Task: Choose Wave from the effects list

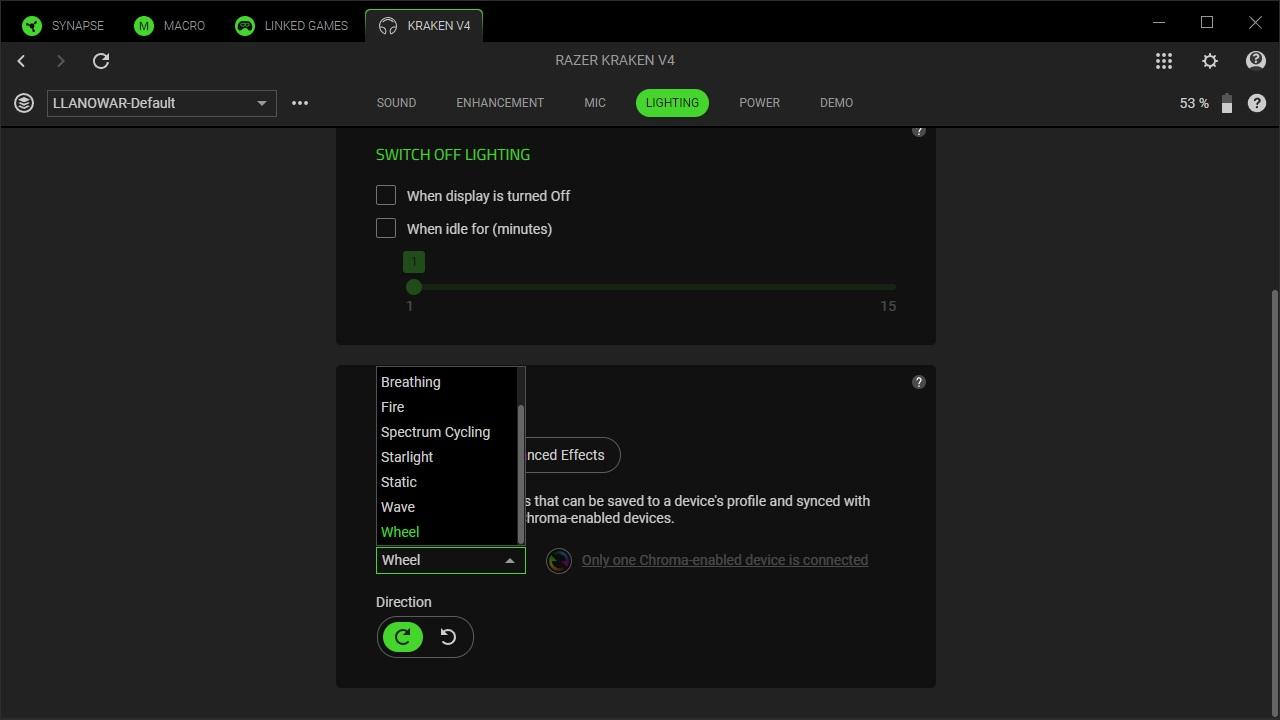Action: 446,507
